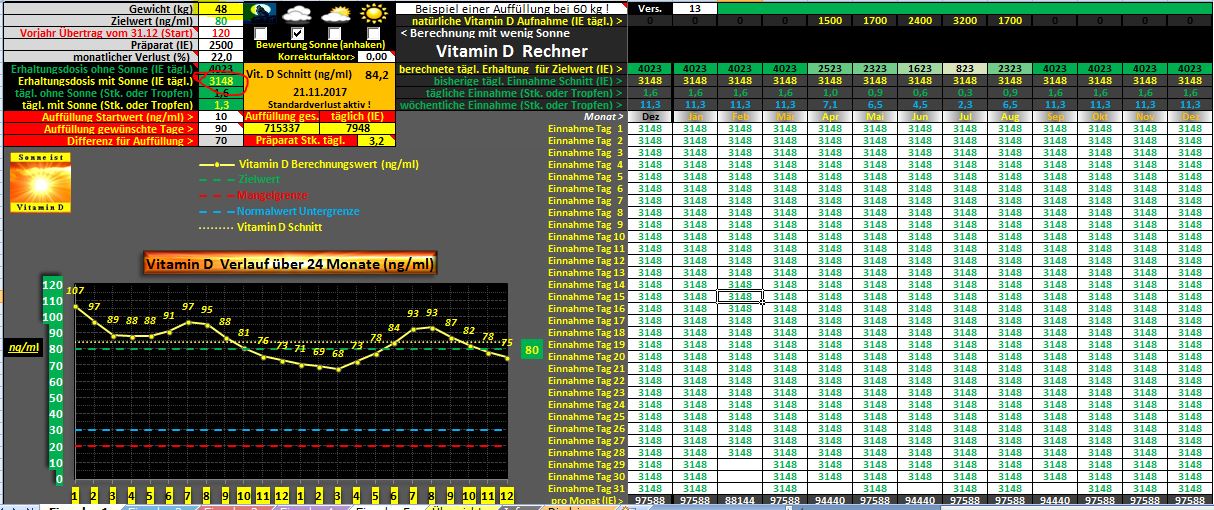Tick the checkbox under the partly sunny icon
1214x510 pixels.
point(336,33)
